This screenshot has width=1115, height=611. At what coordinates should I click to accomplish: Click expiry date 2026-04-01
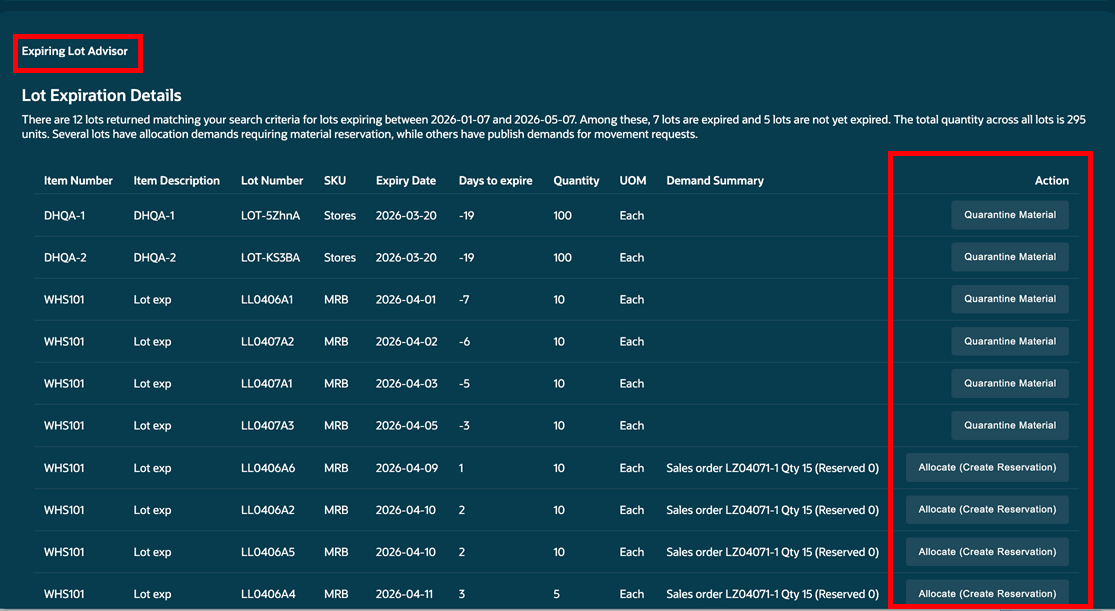tap(406, 299)
